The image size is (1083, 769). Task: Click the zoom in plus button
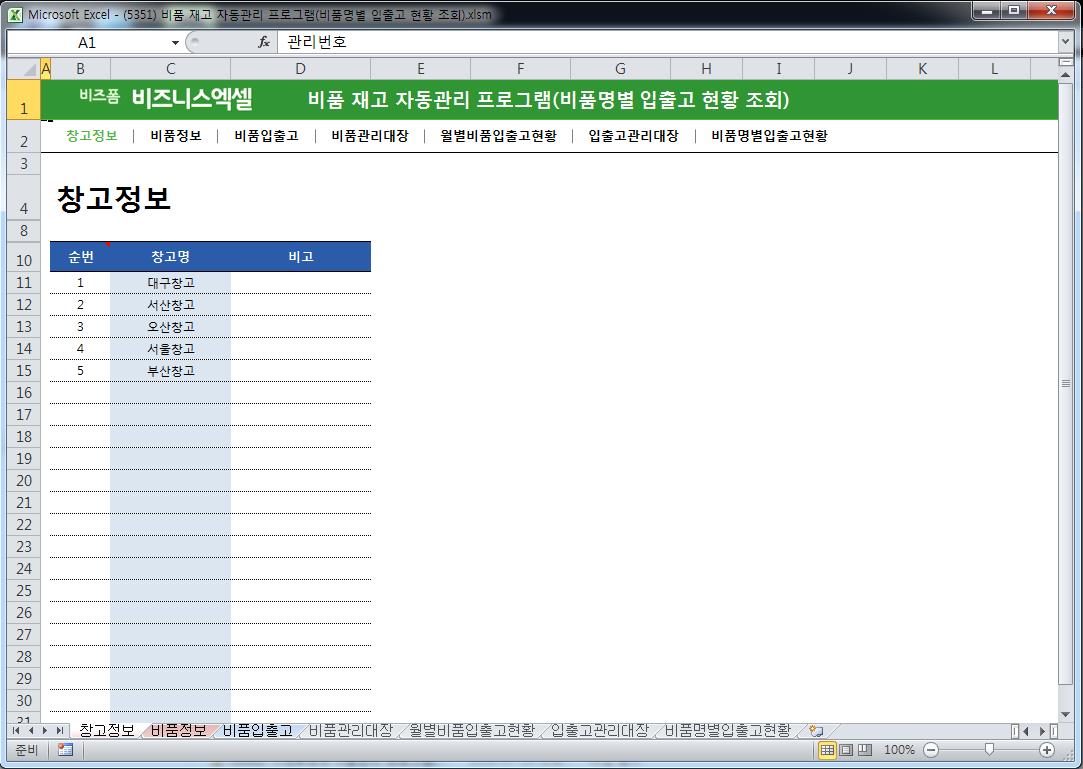coord(1047,750)
